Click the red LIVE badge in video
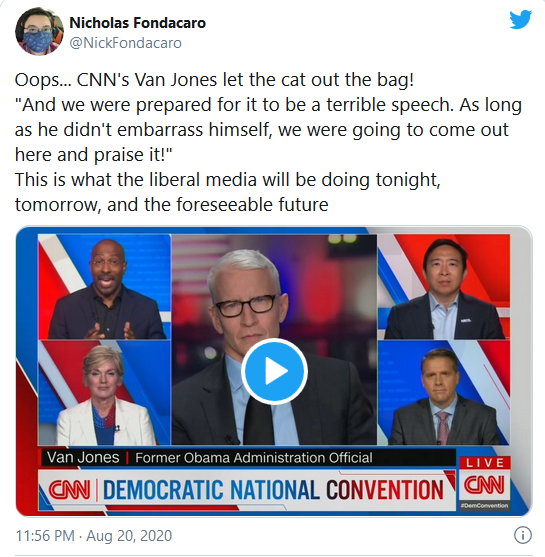Viewport: 545px width, 557px height. point(485,463)
